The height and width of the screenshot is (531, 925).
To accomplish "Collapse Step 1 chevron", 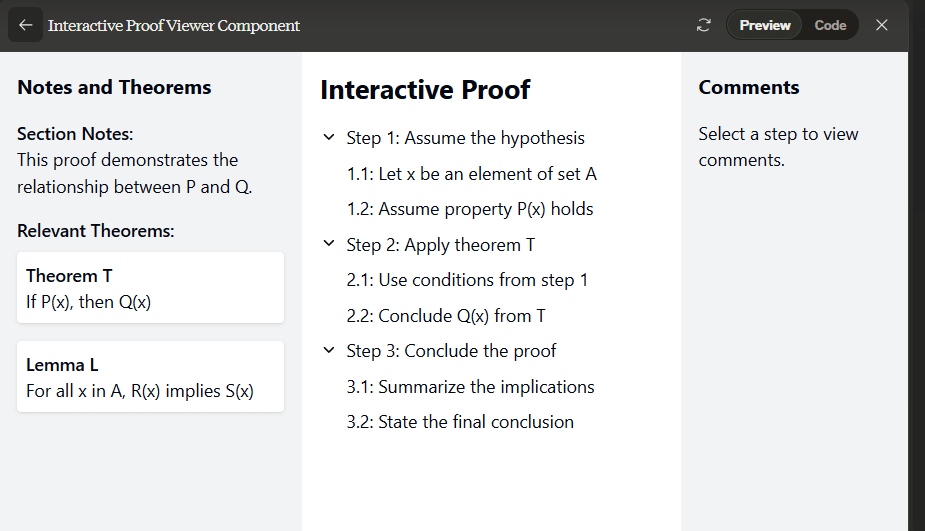I will [329, 138].
